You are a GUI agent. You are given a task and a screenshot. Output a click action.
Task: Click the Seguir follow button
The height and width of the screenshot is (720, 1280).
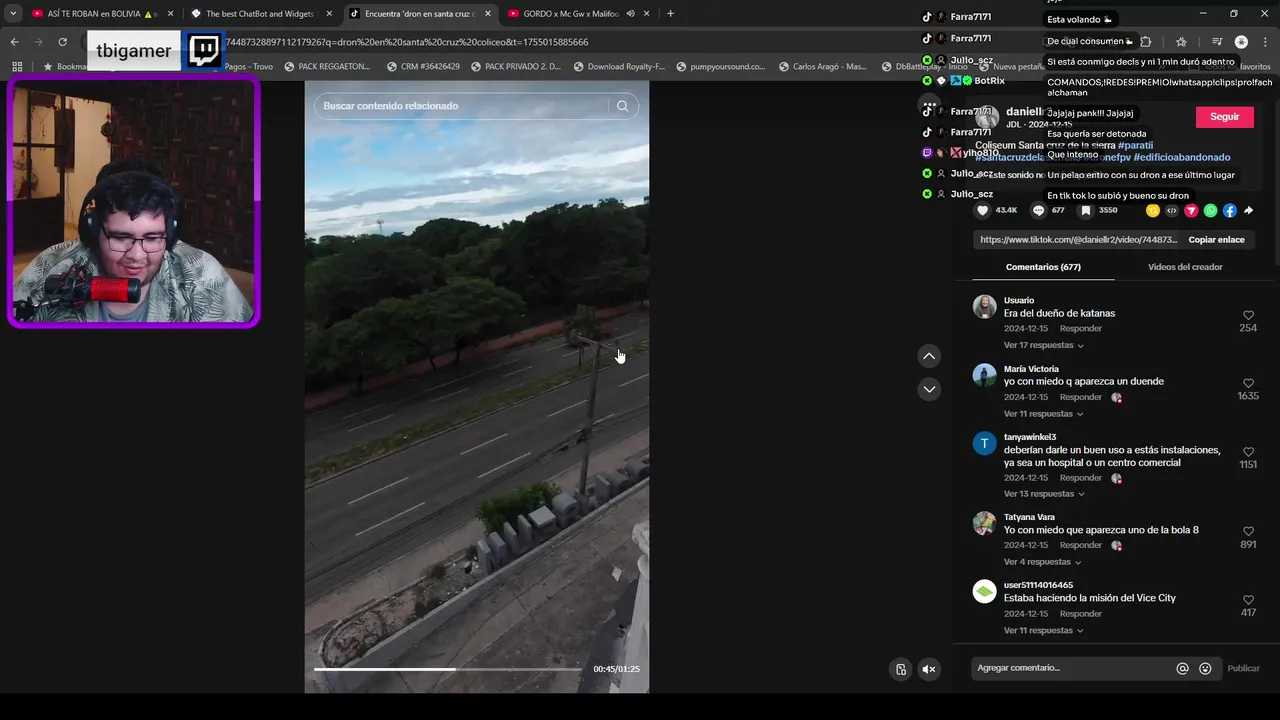pos(1224,117)
